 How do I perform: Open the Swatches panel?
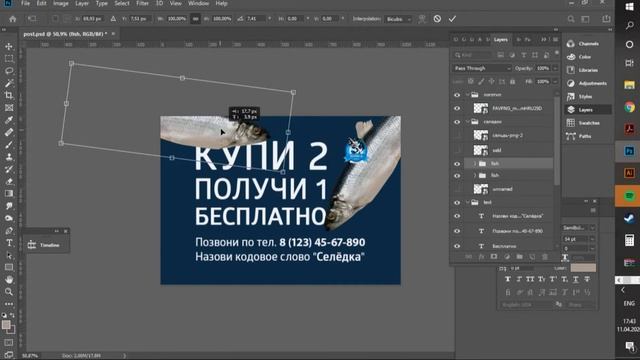588,123
